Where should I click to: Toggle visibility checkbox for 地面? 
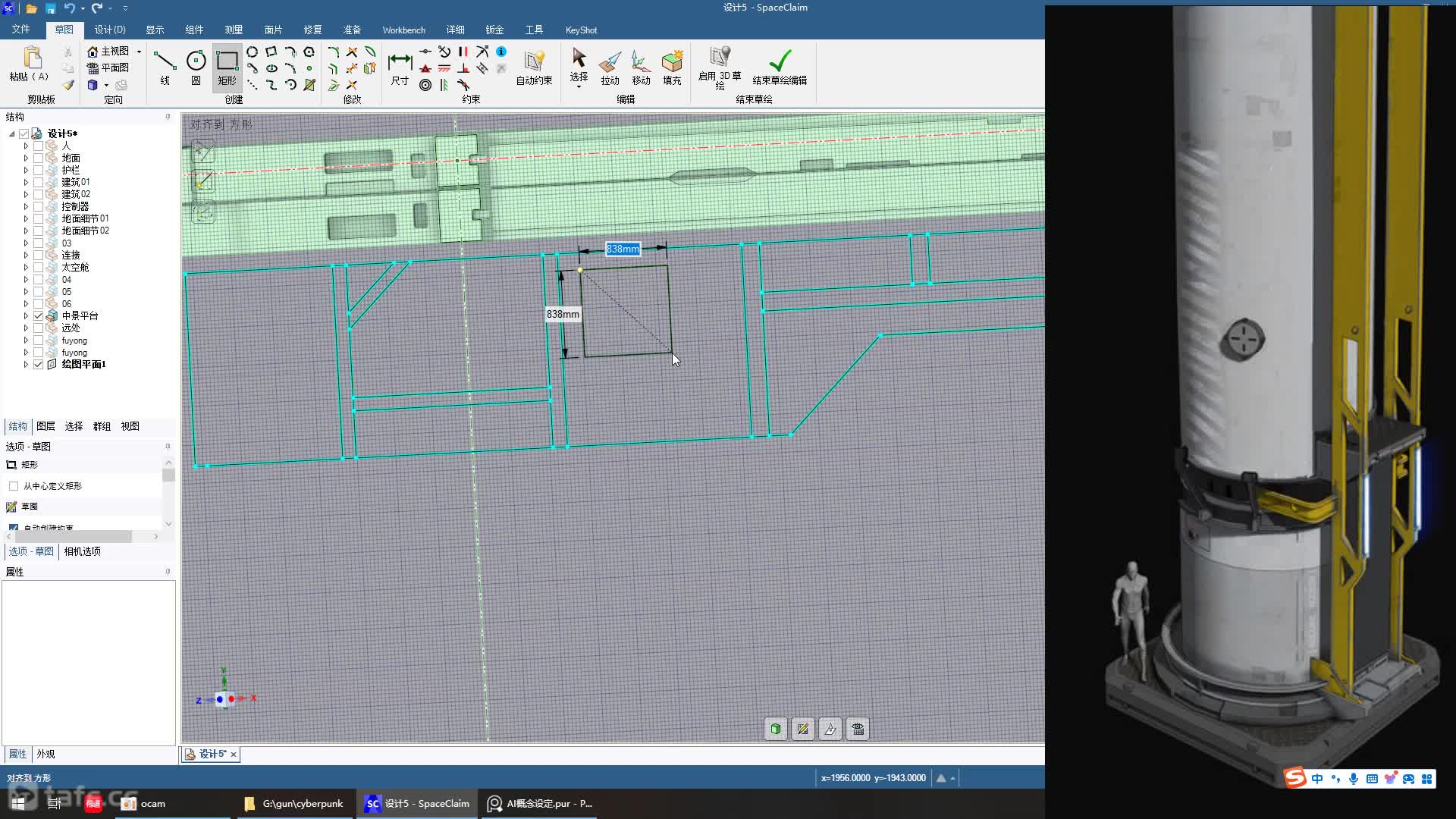click(38, 158)
